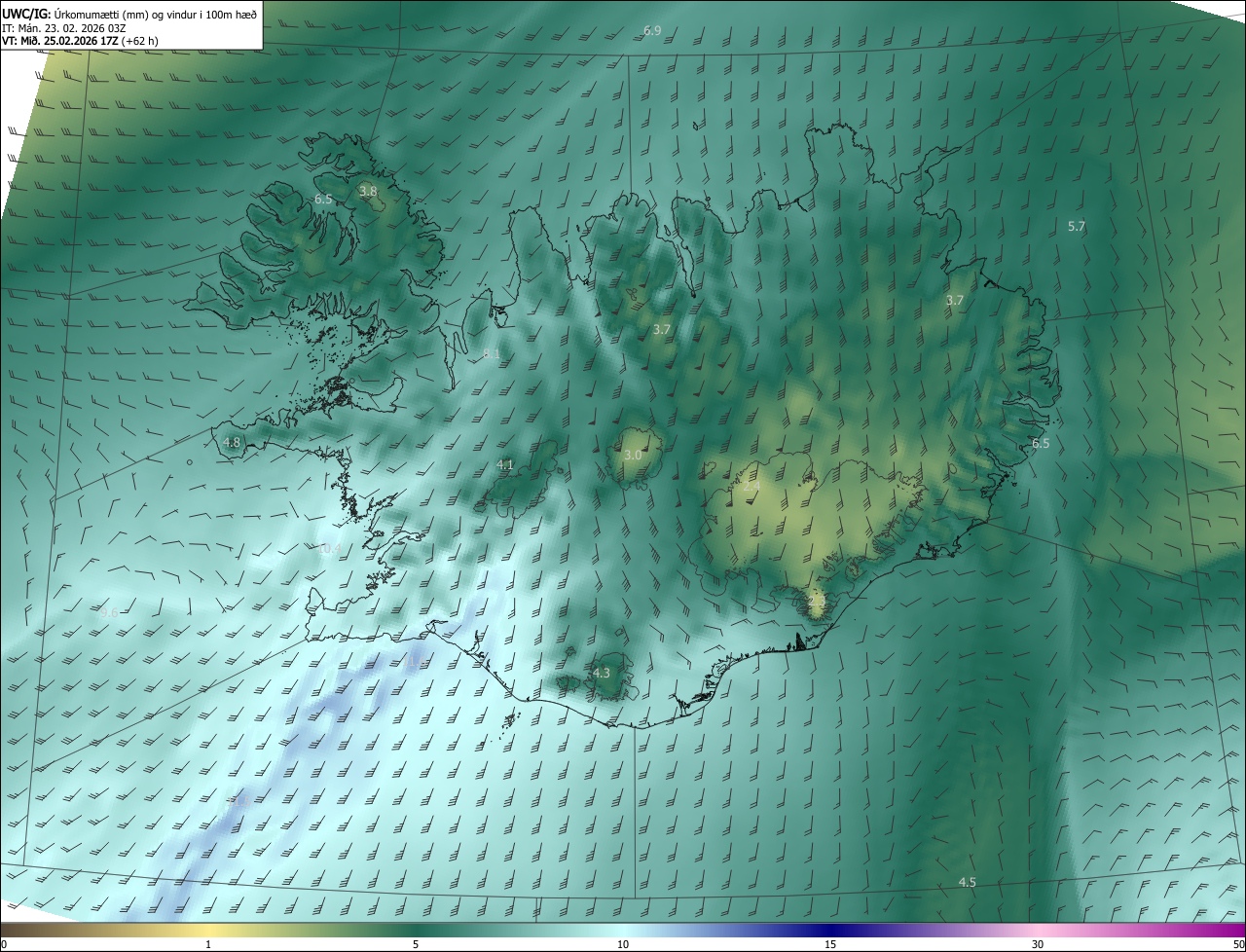This screenshot has height=952, width=1246.
Task: Click the 30 tick on the color scale
Action: point(1038,944)
